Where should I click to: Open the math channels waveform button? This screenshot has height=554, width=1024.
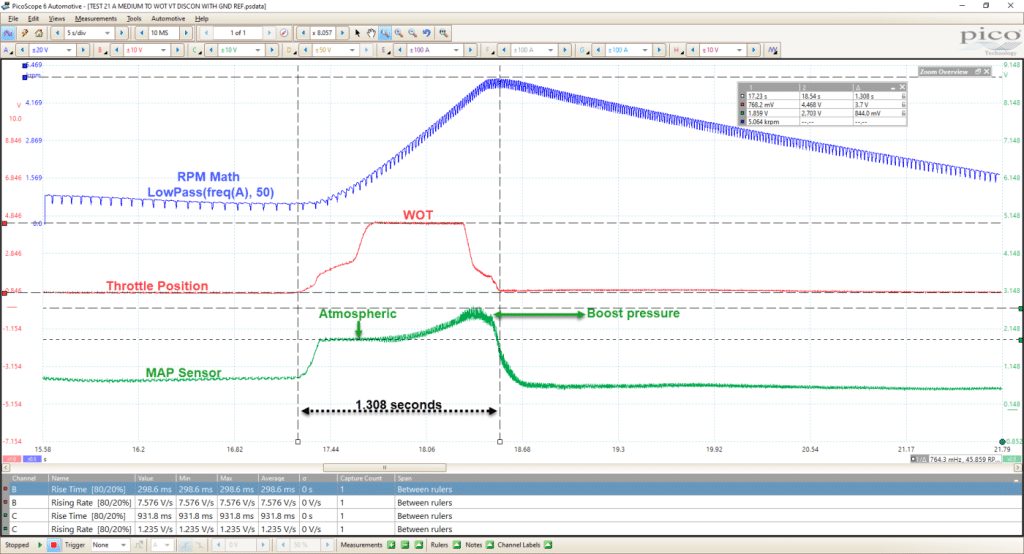click(x=773, y=50)
